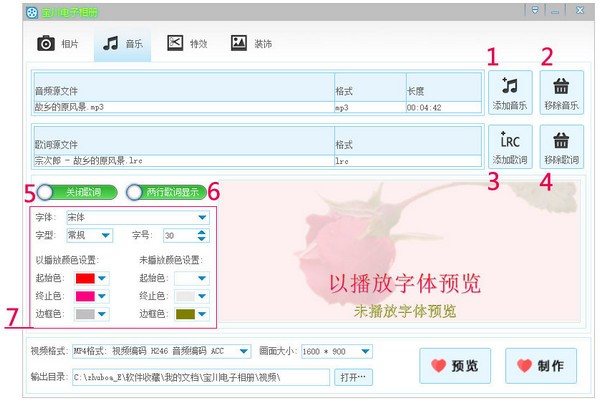Click the 制作 make button
Screen dimensions: 600x401
(x=540, y=365)
